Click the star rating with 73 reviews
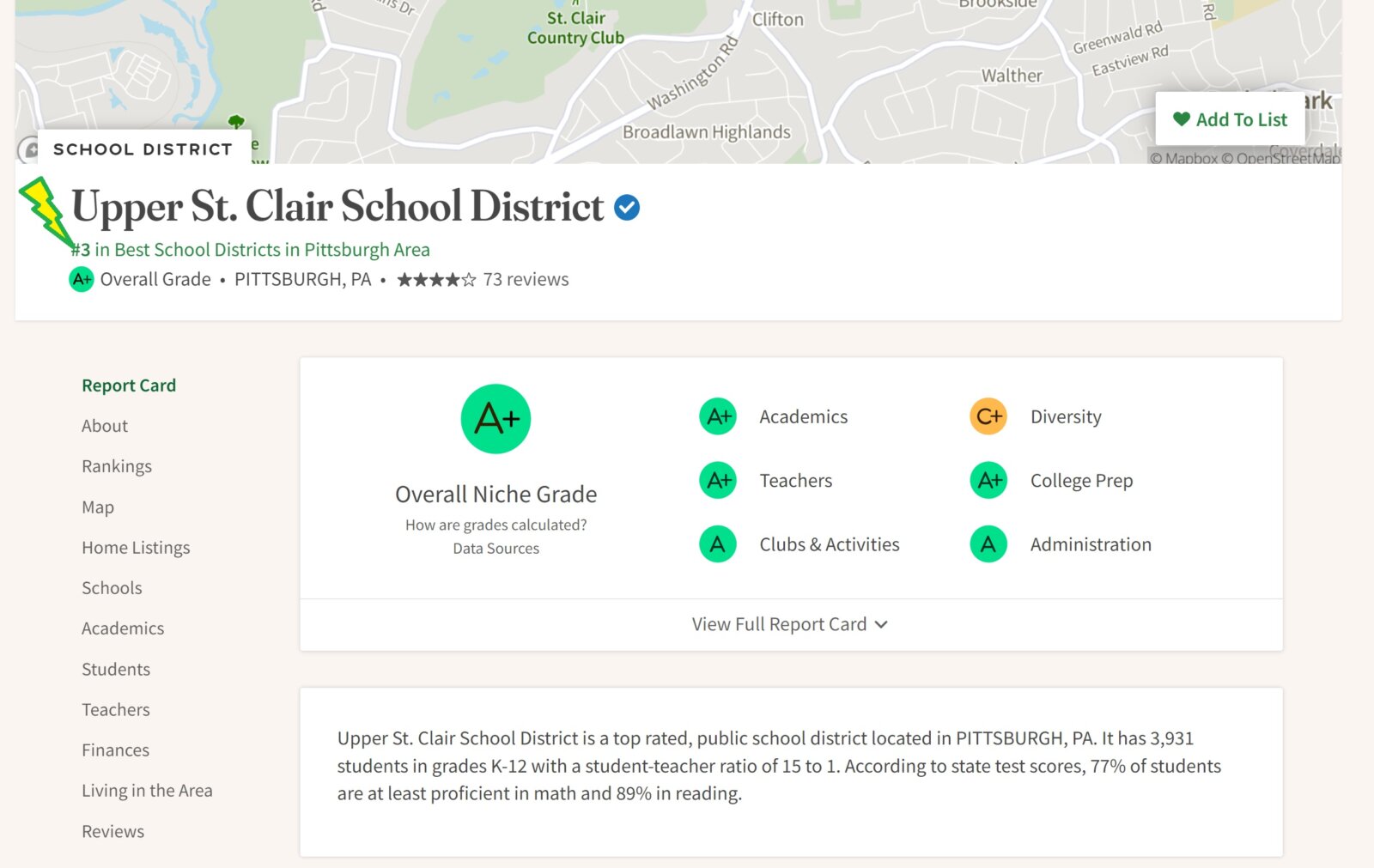The image size is (1374, 868). coord(483,279)
